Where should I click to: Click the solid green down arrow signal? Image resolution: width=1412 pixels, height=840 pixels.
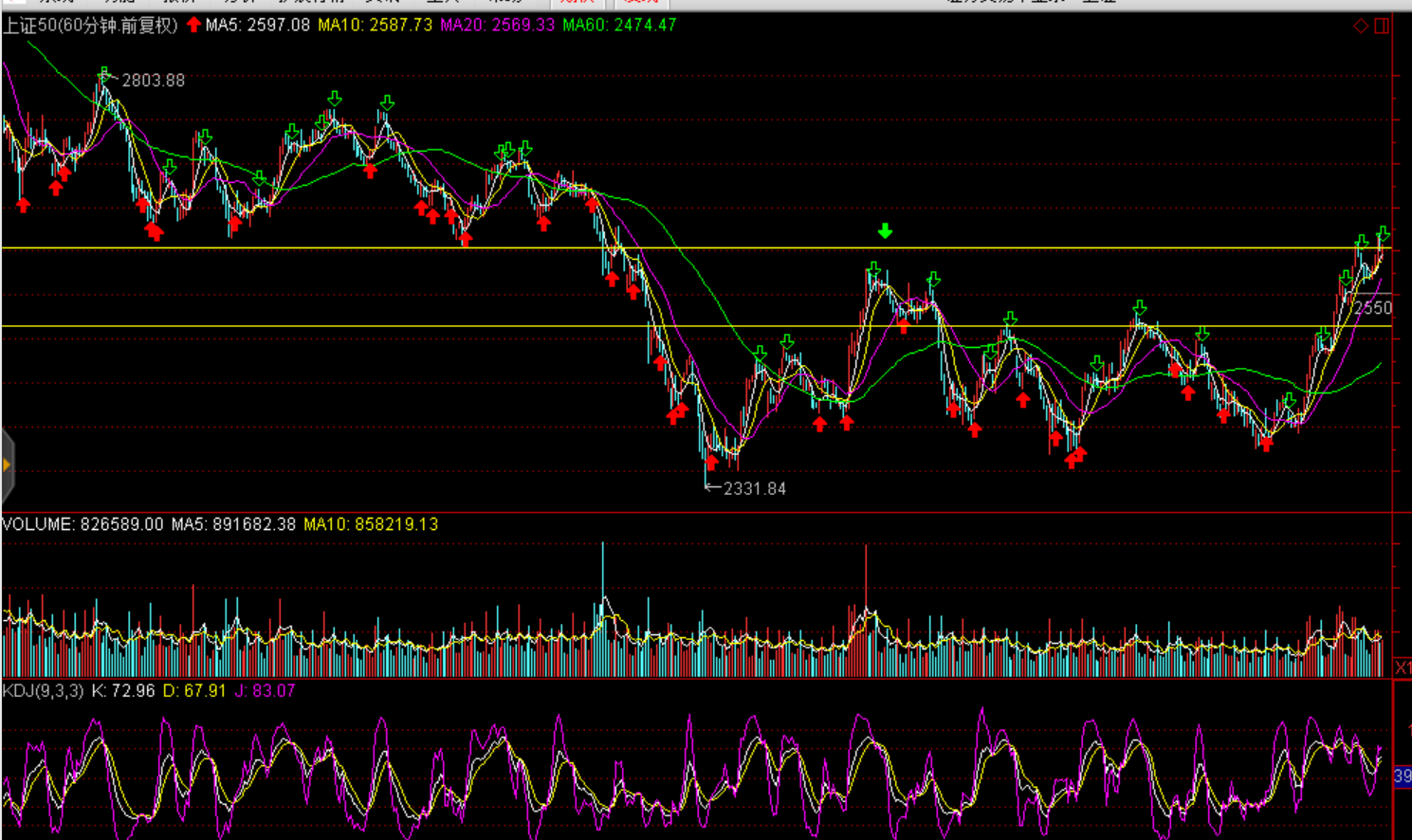pyautogui.click(x=885, y=231)
